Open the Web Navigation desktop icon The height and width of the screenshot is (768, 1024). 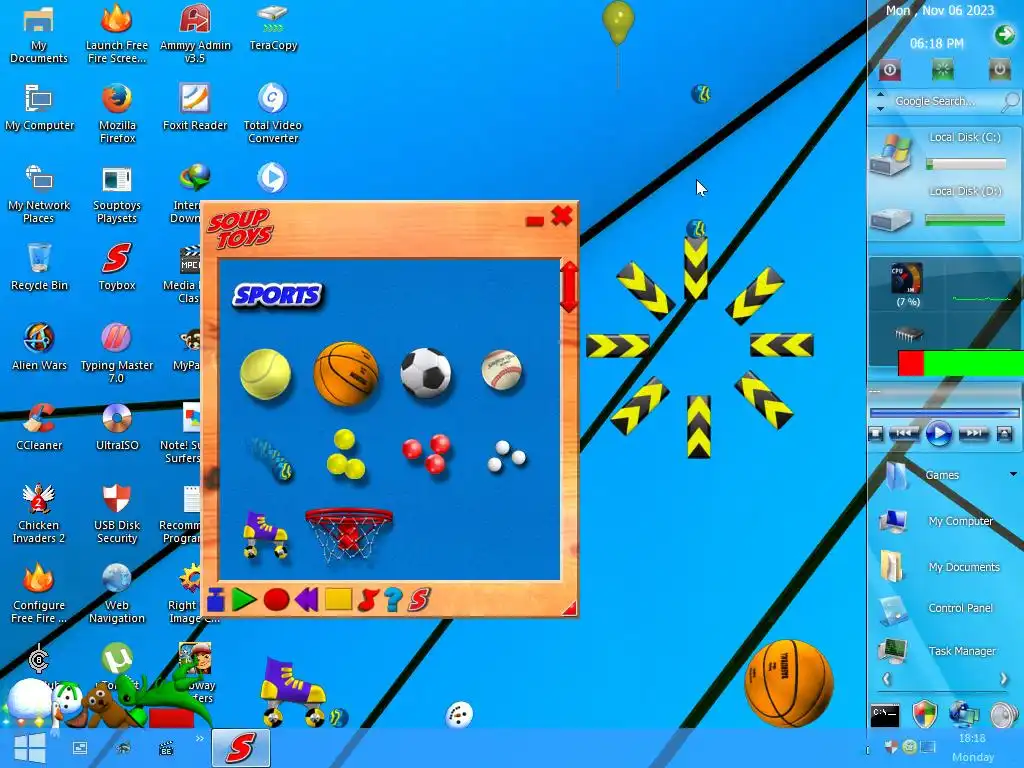(x=117, y=593)
